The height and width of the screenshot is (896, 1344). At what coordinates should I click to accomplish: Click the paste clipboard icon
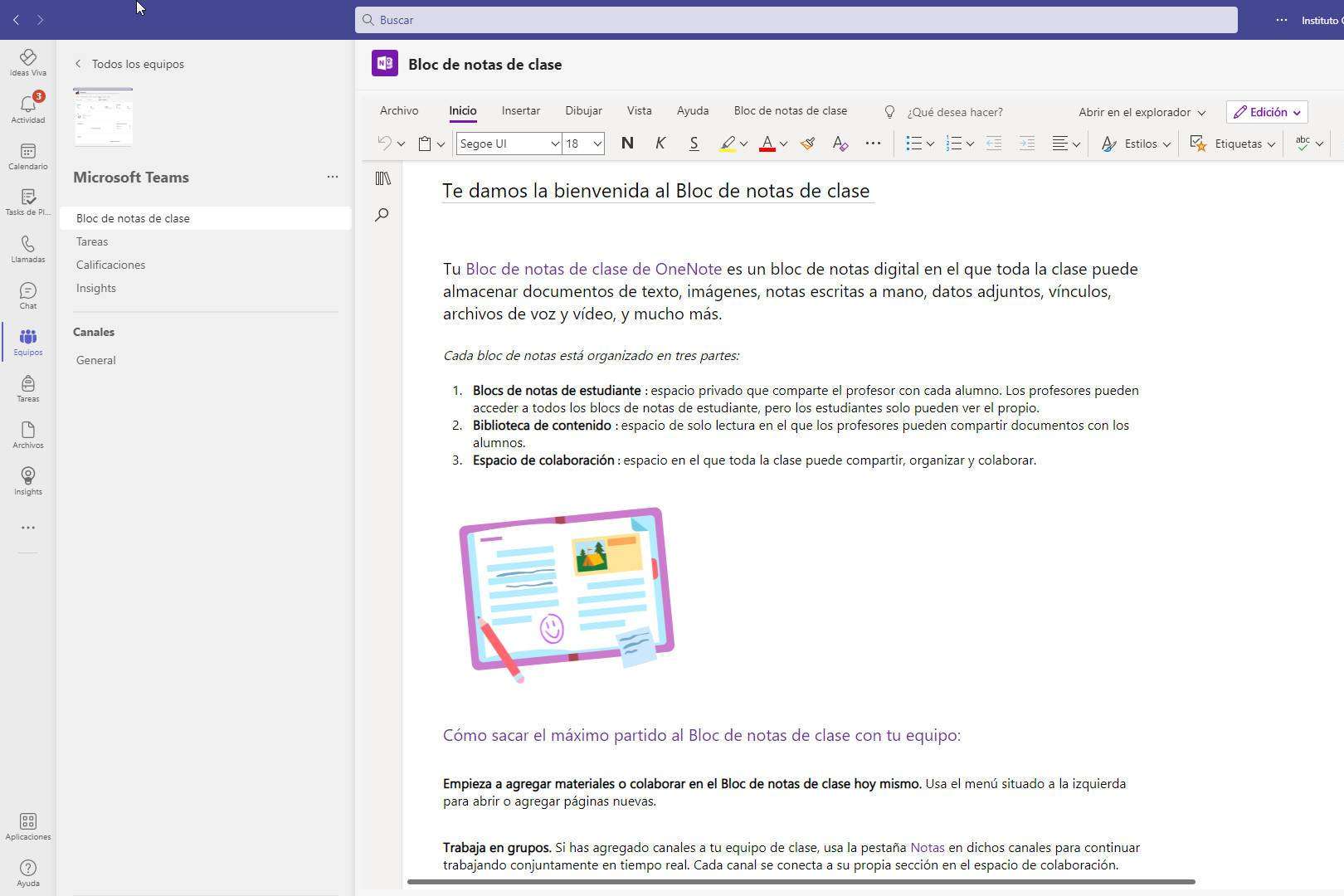tap(425, 144)
